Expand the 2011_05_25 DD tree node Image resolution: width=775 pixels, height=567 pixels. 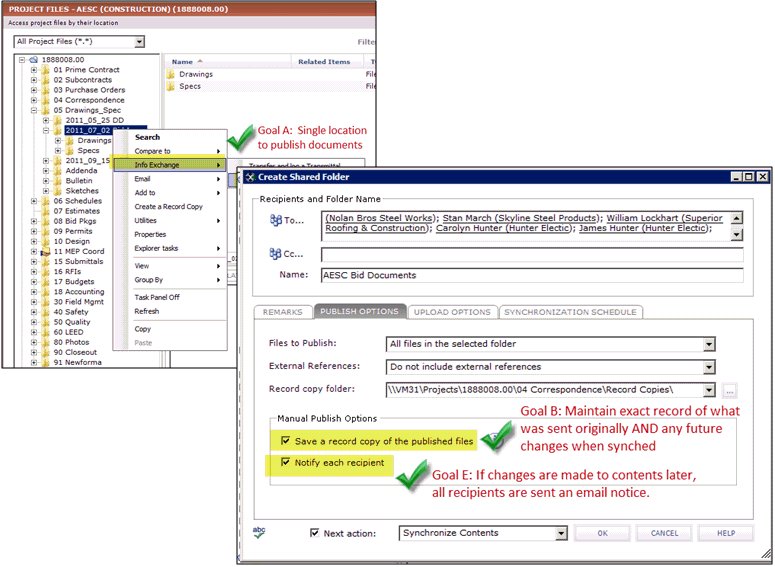coord(45,120)
